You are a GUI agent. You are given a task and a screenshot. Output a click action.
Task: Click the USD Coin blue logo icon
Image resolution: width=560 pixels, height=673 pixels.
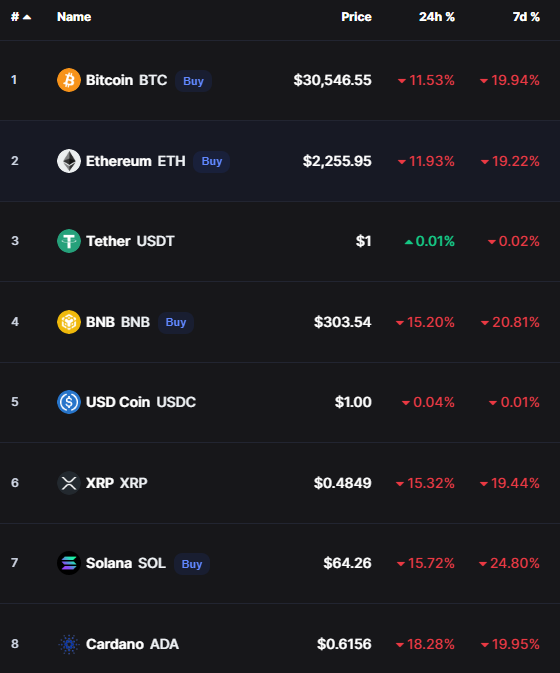(69, 402)
